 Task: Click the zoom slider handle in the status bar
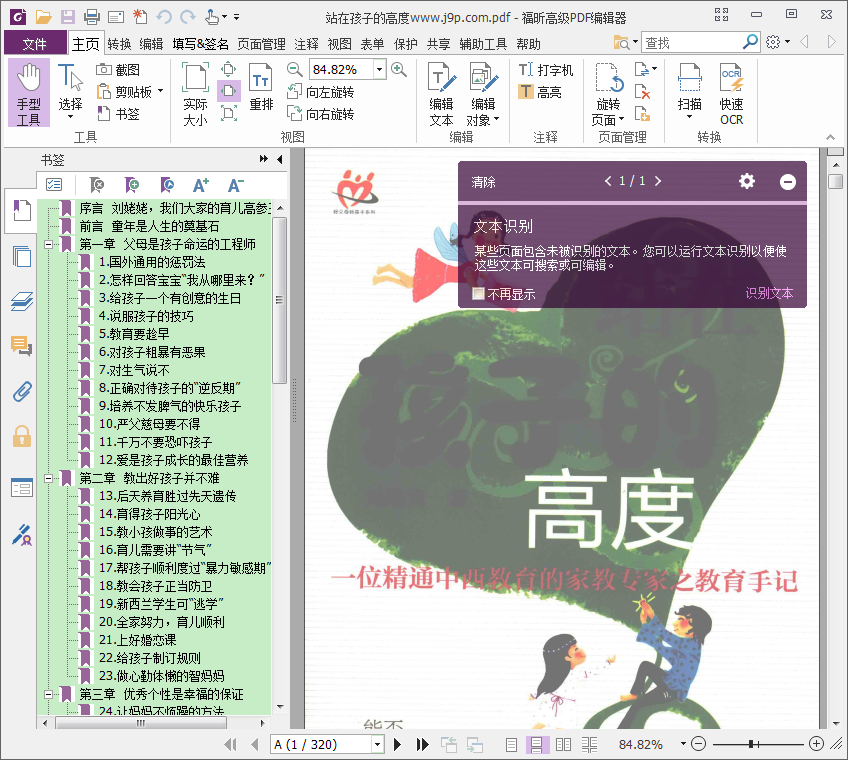click(x=751, y=744)
